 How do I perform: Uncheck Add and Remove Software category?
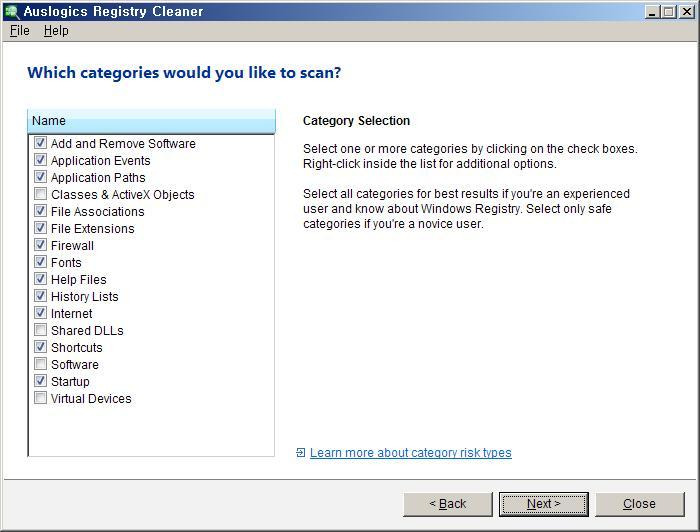(x=40, y=143)
